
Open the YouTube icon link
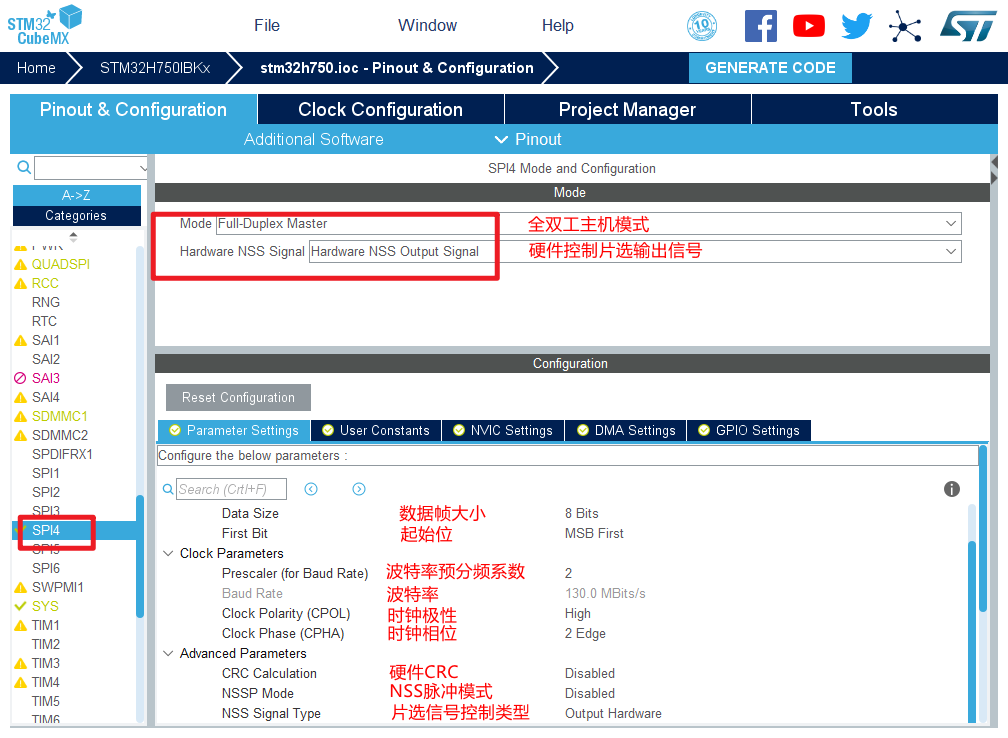[x=808, y=26]
